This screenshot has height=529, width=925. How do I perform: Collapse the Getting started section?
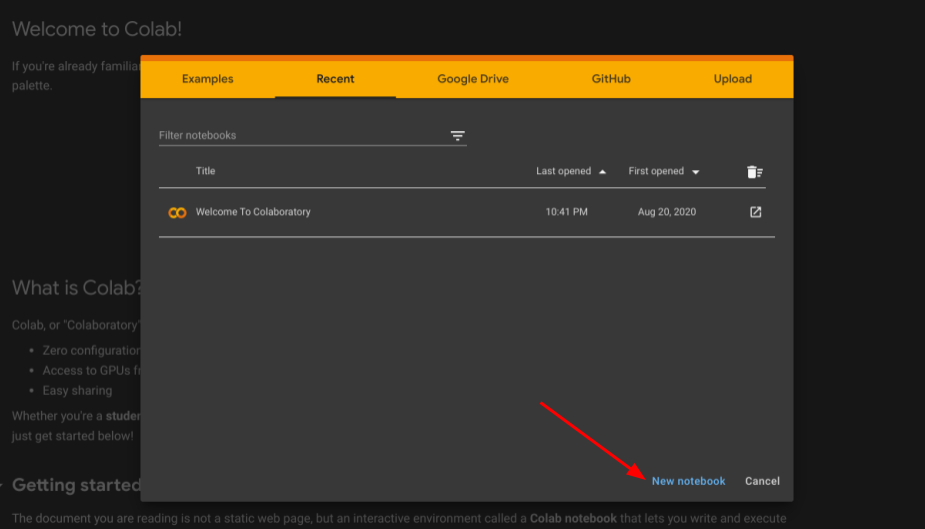pyautogui.click(x=2, y=485)
